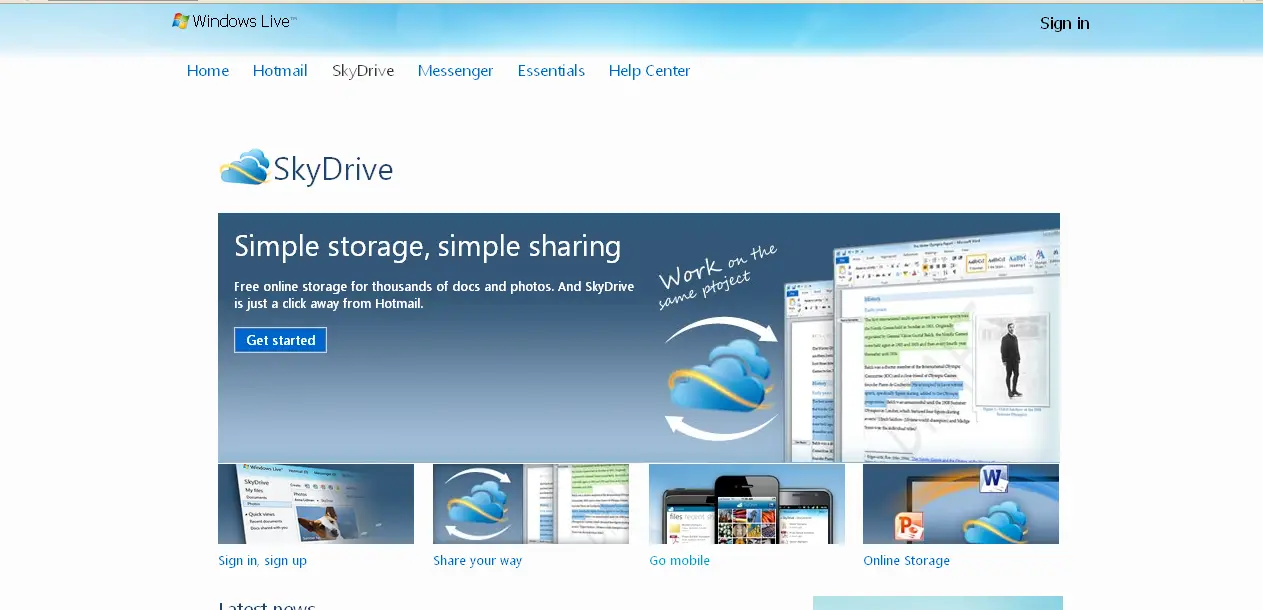The width and height of the screenshot is (1263, 610).
Task: Click the Windows Live flag logo
Action: (x=181, y=21)
